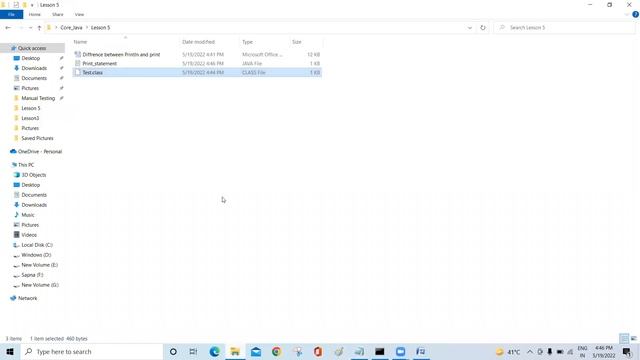The width and height of the screenshot is (640, 360).
Task: Sort files by Size column
Action: point(297,42)
